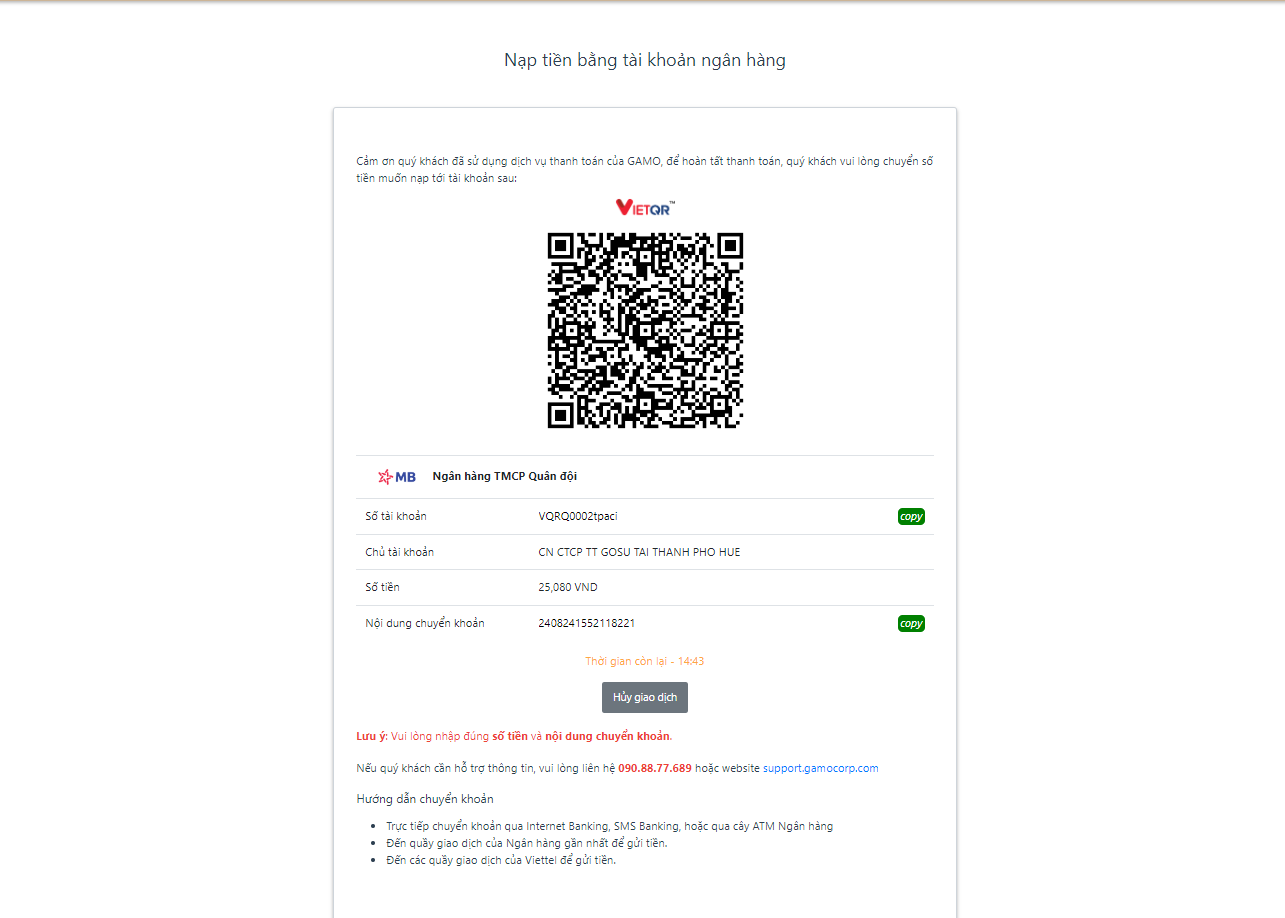Click the Lưu ý warning note
Viewport: 1285px width, 918px height.
tap(514, 736)
